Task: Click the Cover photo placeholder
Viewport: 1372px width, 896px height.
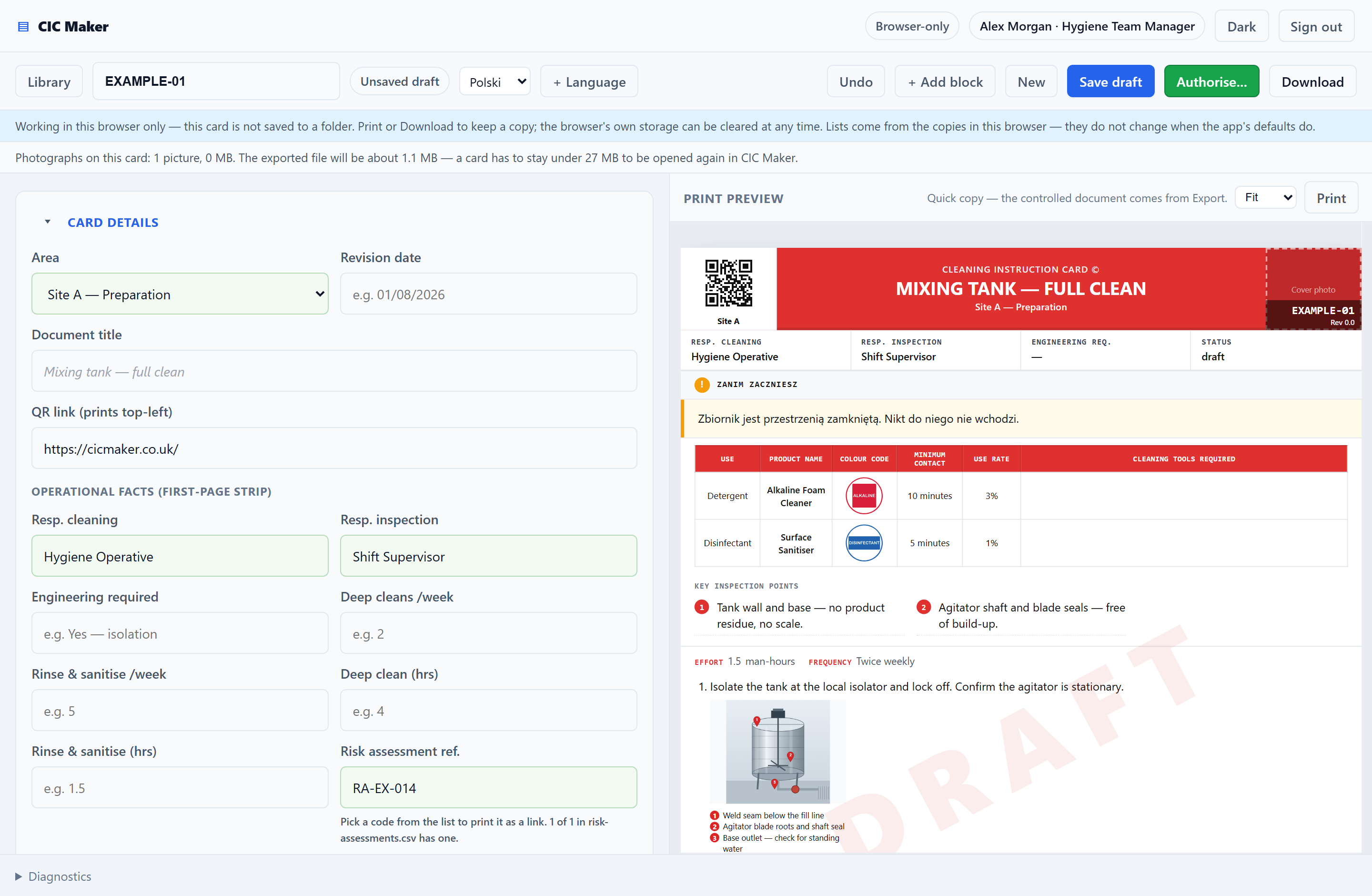Action: (x=1312, y=289)
